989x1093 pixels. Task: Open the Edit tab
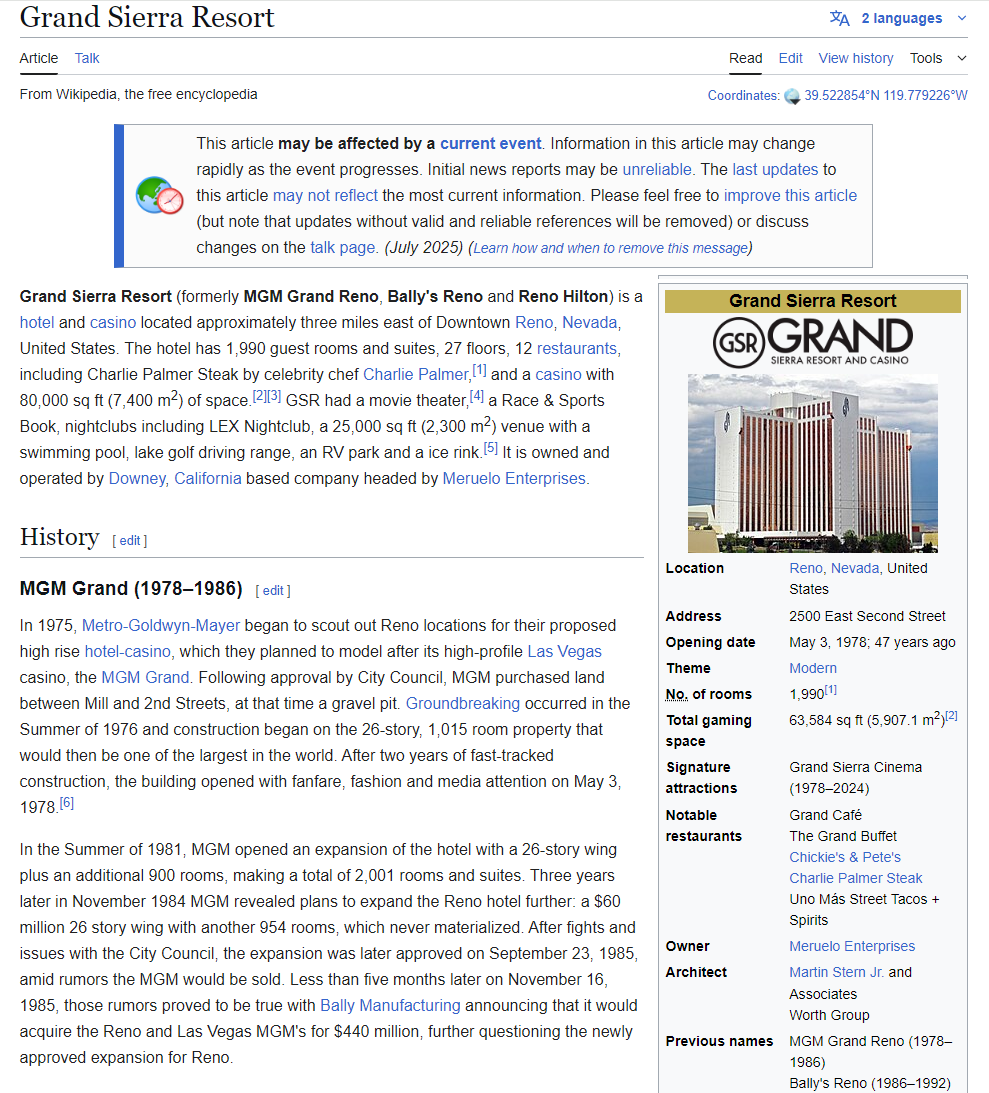(x=790, y=59)
